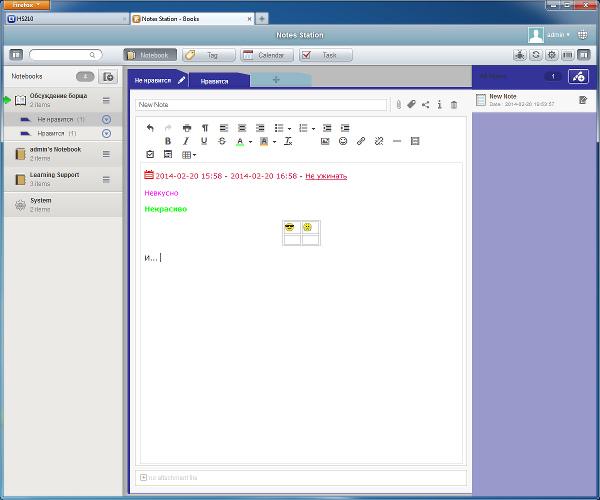Open menu for Learning Support notebook
The height and width of the screenshot is (500, 600).
point(106,179)
